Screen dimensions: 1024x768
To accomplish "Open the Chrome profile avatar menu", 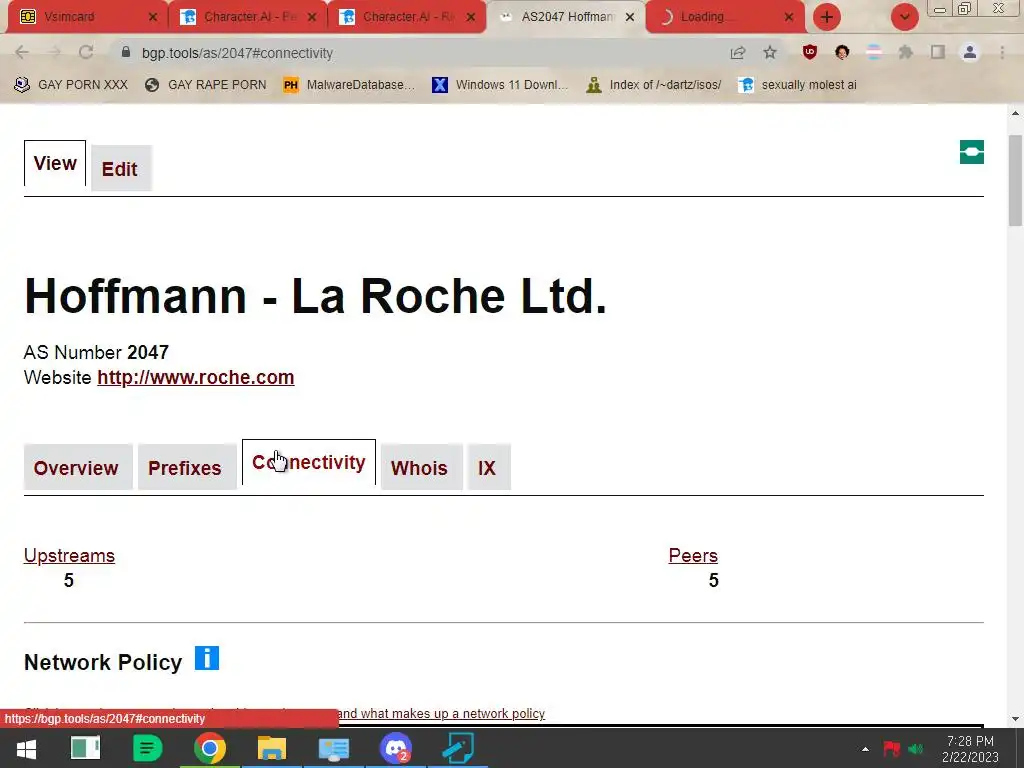I will 970,52.
